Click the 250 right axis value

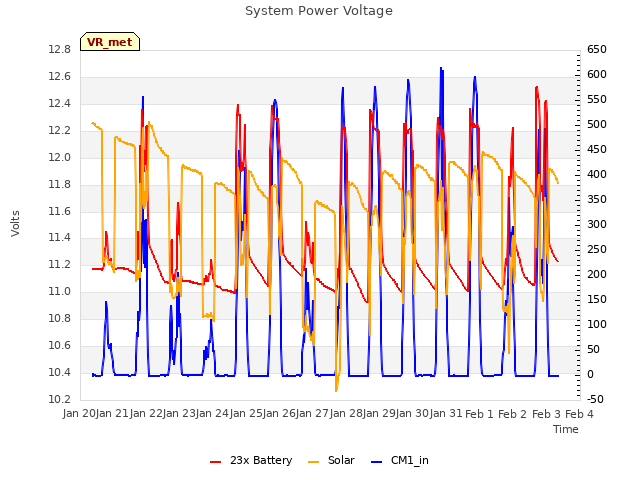coord(597,249)
